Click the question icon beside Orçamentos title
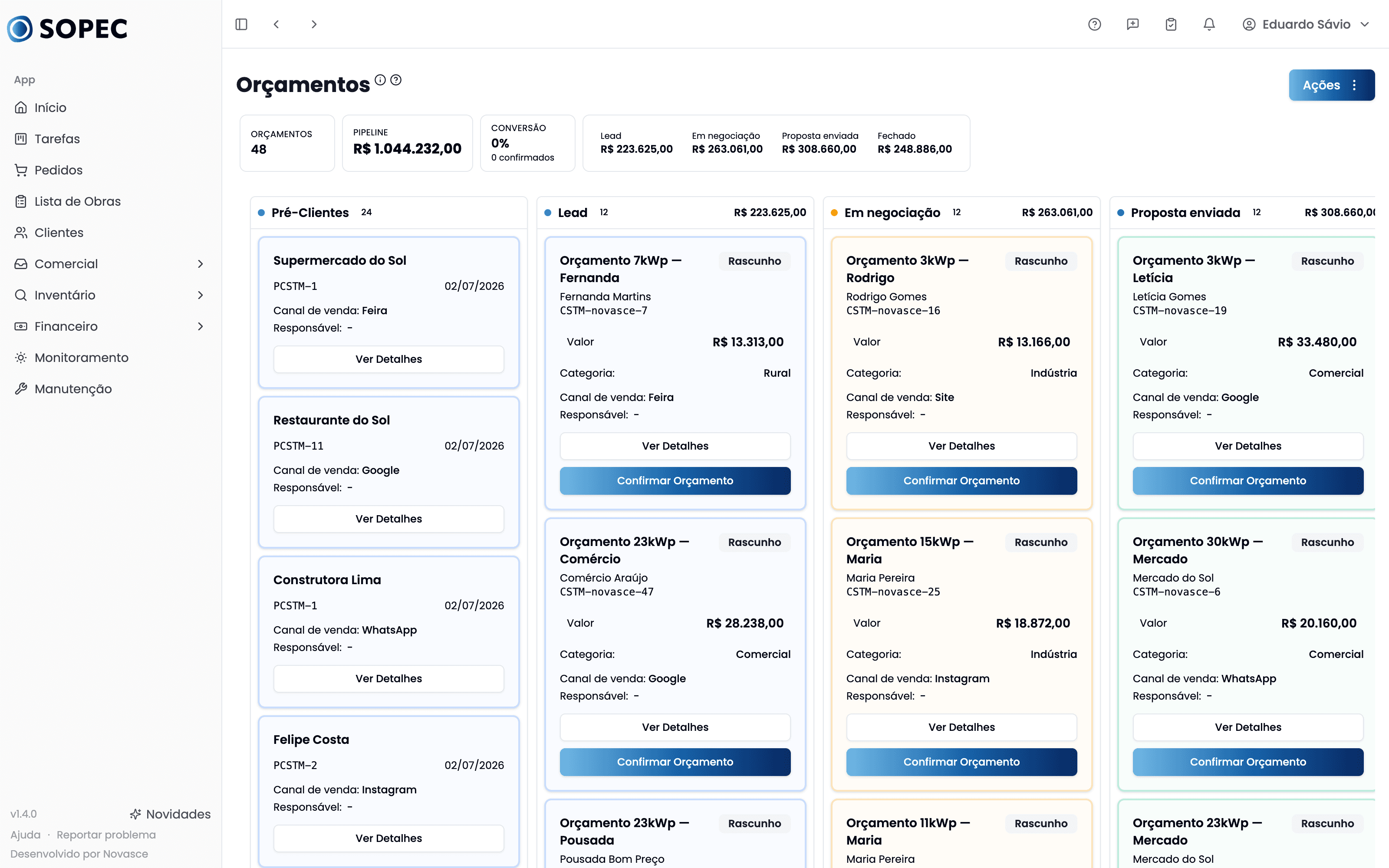Image resolution: width=1389 pixels, height=868 pixels. tap(396, 80)
